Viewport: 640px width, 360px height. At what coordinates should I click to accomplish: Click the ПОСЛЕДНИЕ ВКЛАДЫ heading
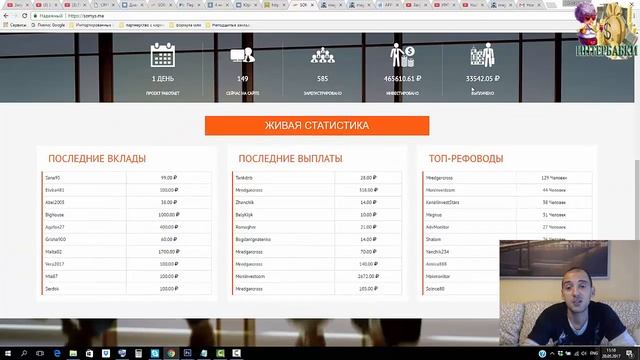click(97, 158)
